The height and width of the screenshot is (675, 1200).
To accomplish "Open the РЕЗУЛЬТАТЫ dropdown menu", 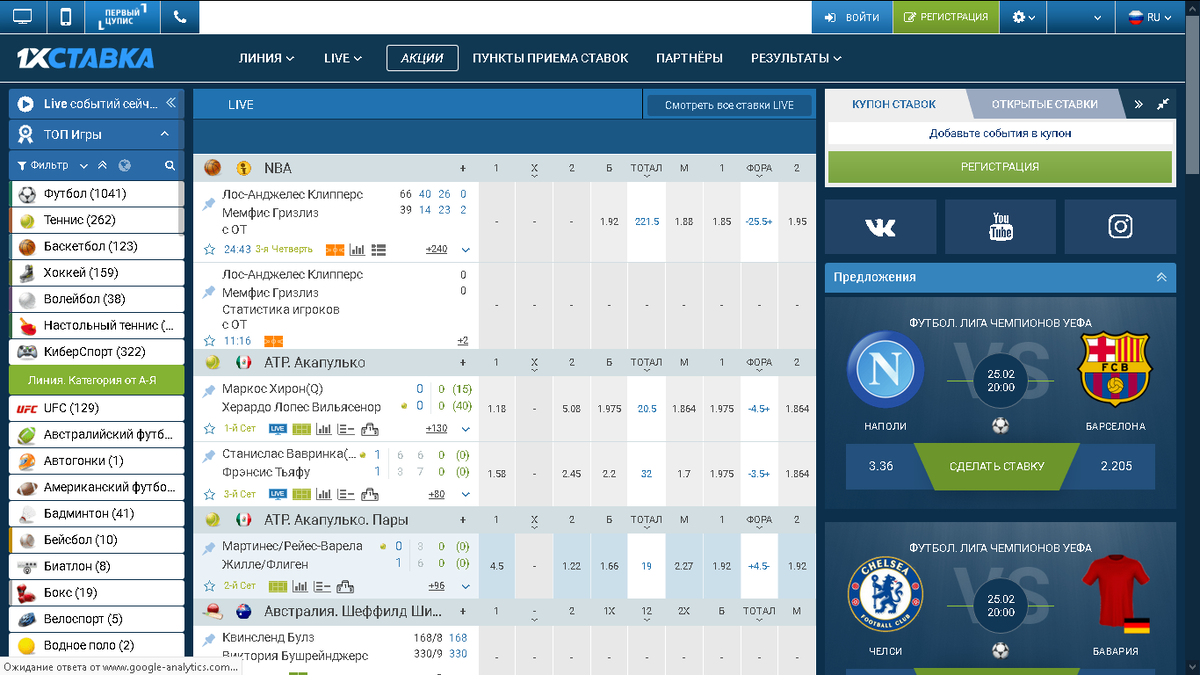I will tap(796, 58).
